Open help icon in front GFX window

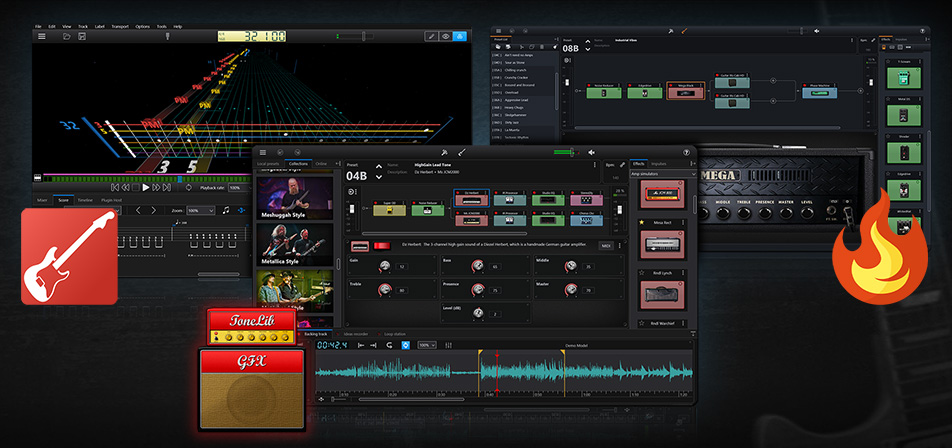coord(687,152)
